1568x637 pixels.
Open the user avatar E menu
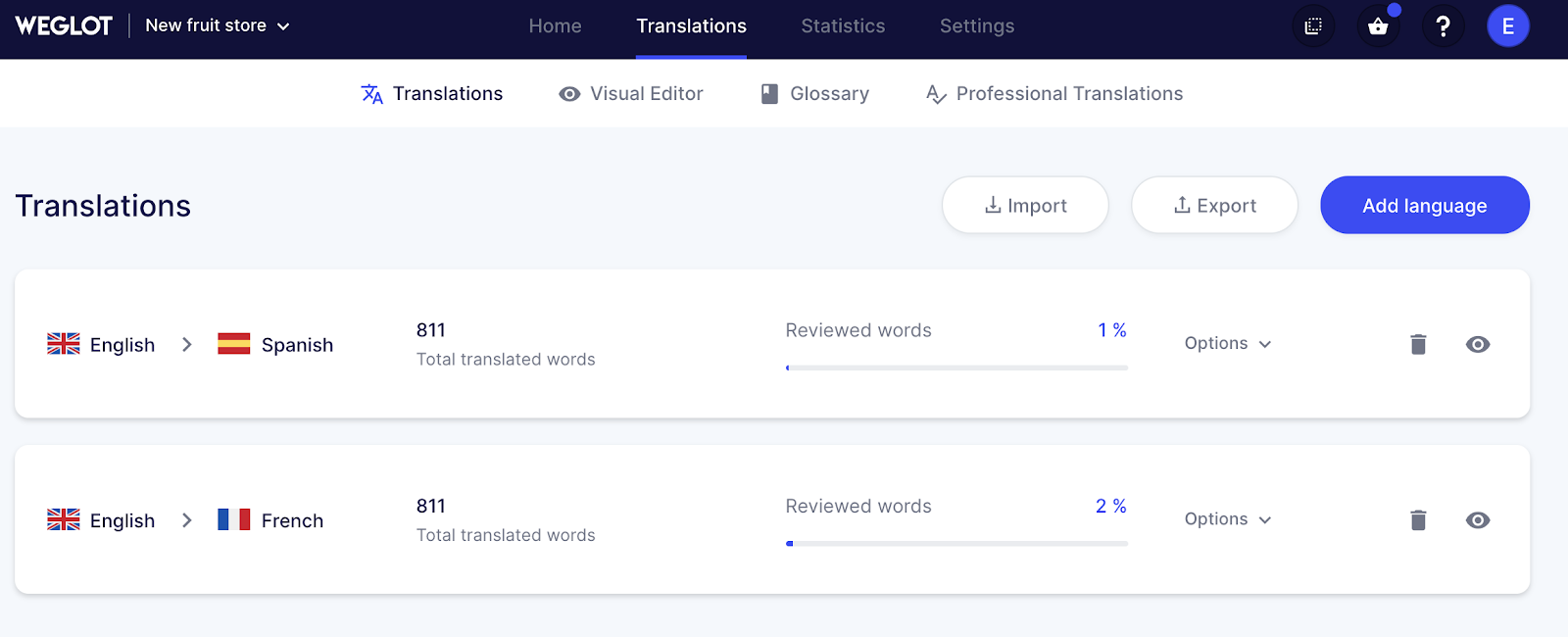(1507, 26)
